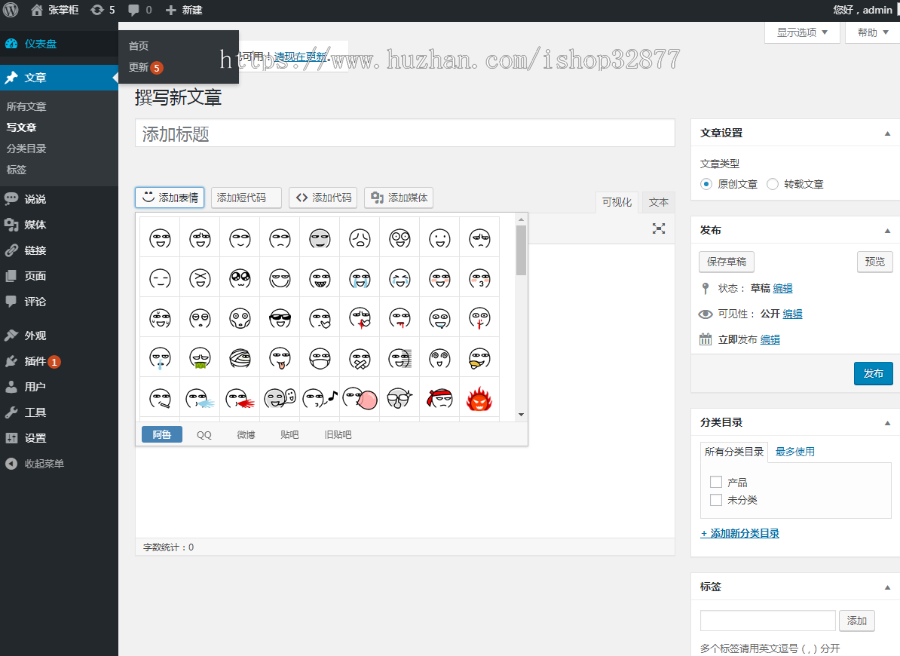The image size is (900, 656).
Task: Click the 添加标题 title field
Action: [405, 134]
